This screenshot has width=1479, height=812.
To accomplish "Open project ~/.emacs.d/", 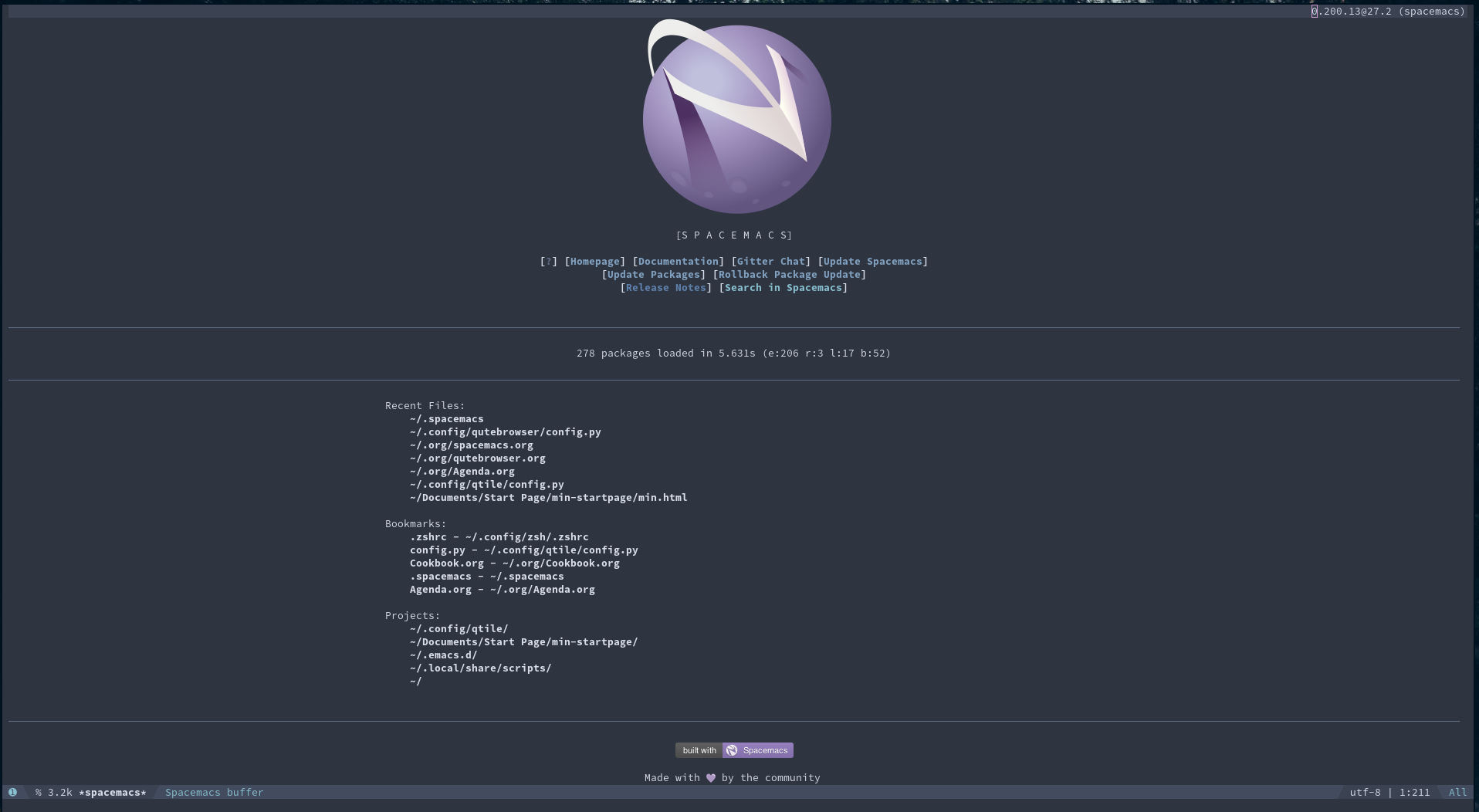I will click(444, 655).
